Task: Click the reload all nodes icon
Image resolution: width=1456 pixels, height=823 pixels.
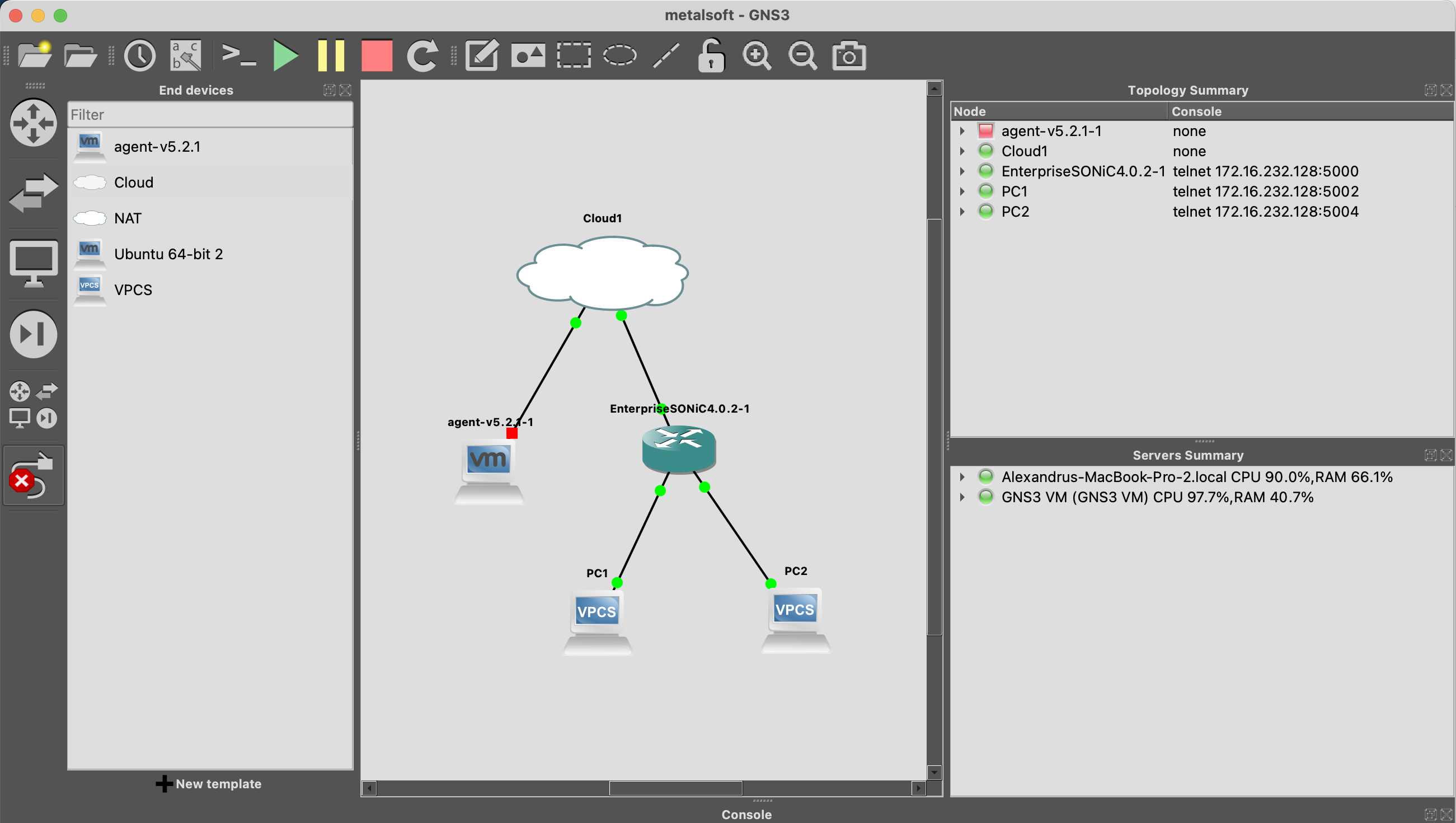Action: click(x=422, y=55)
